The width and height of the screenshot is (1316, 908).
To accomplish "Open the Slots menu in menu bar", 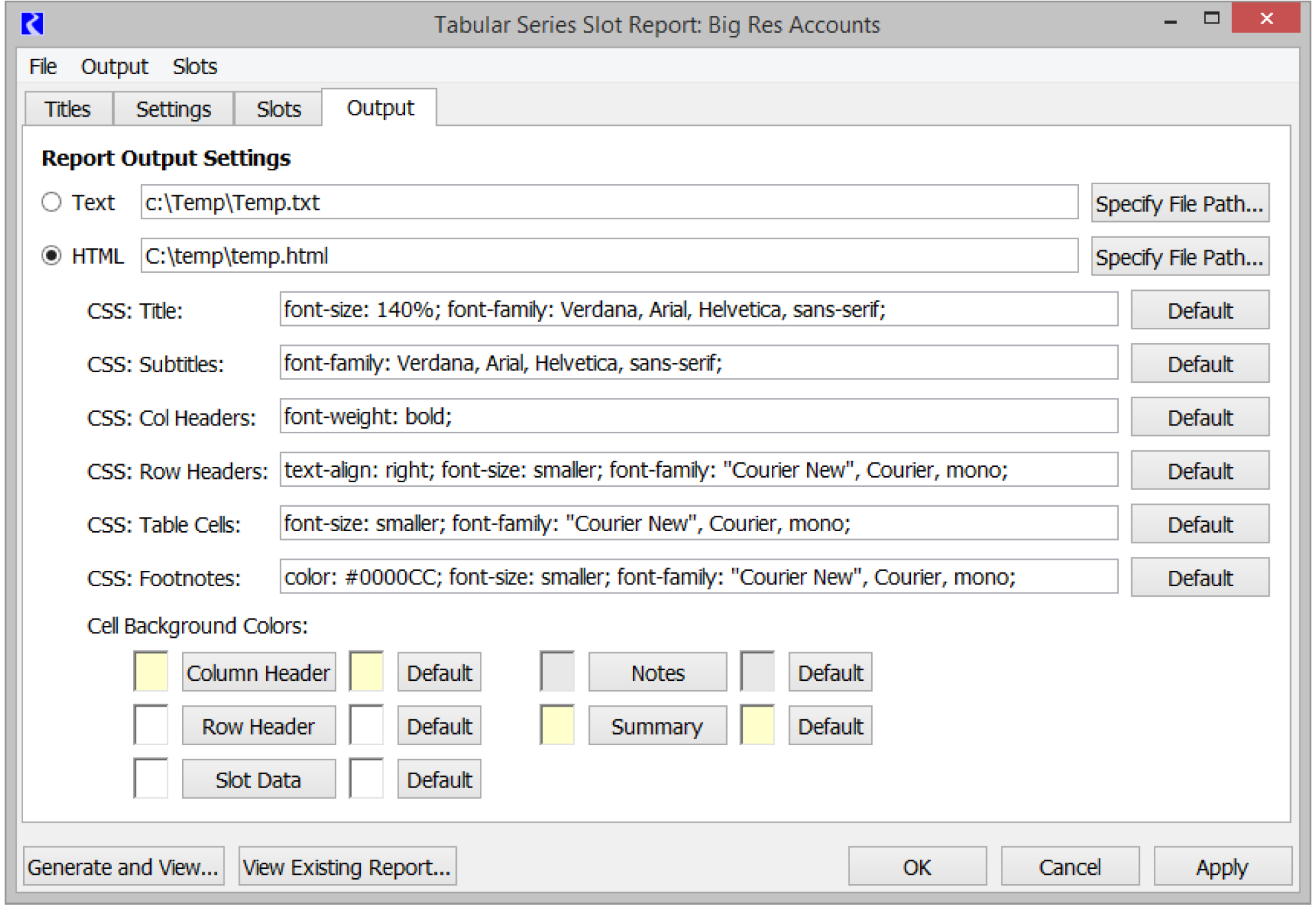I will pos(195,66).
